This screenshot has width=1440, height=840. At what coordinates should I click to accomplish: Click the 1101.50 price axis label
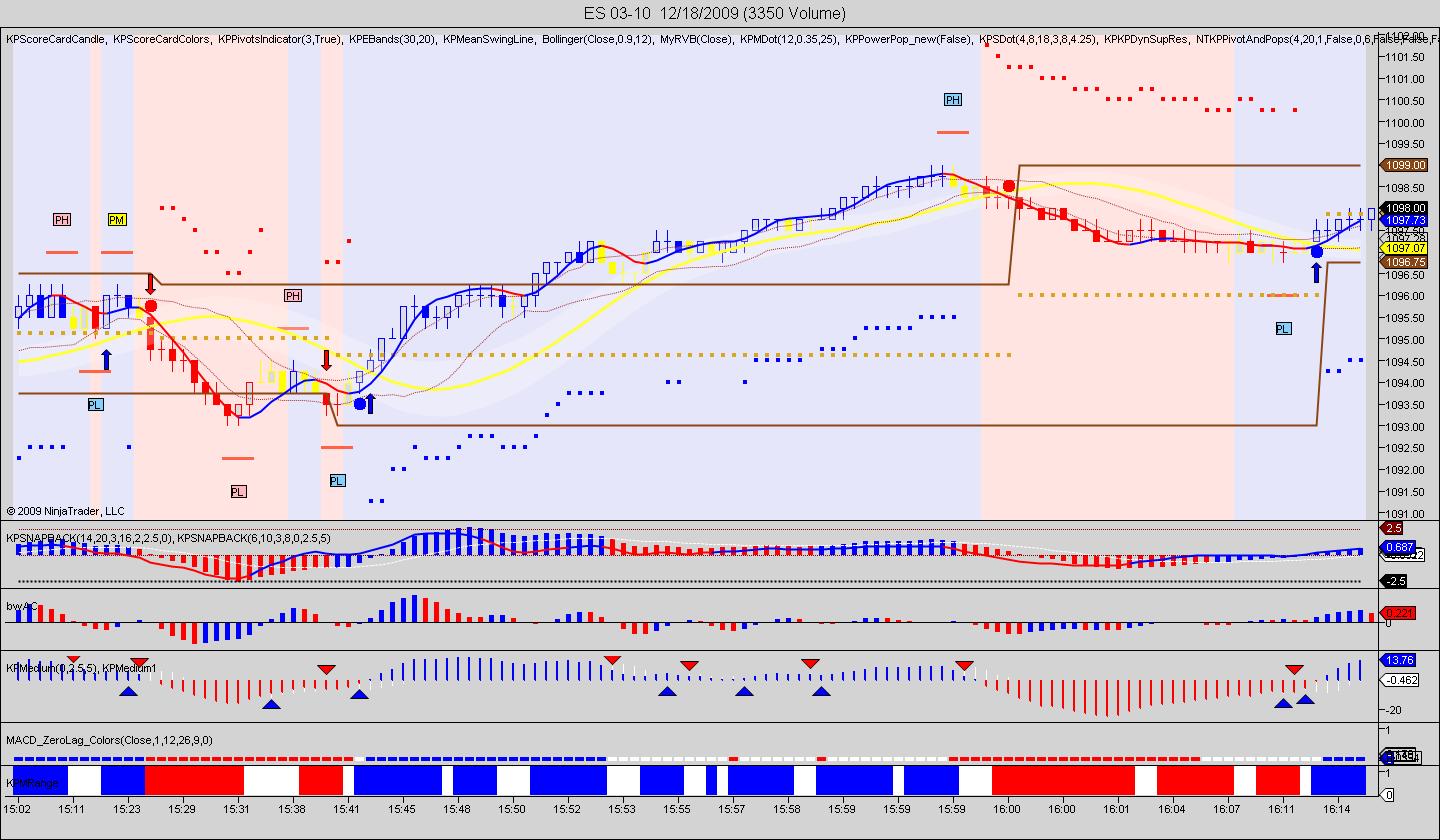coord(1406,57)
